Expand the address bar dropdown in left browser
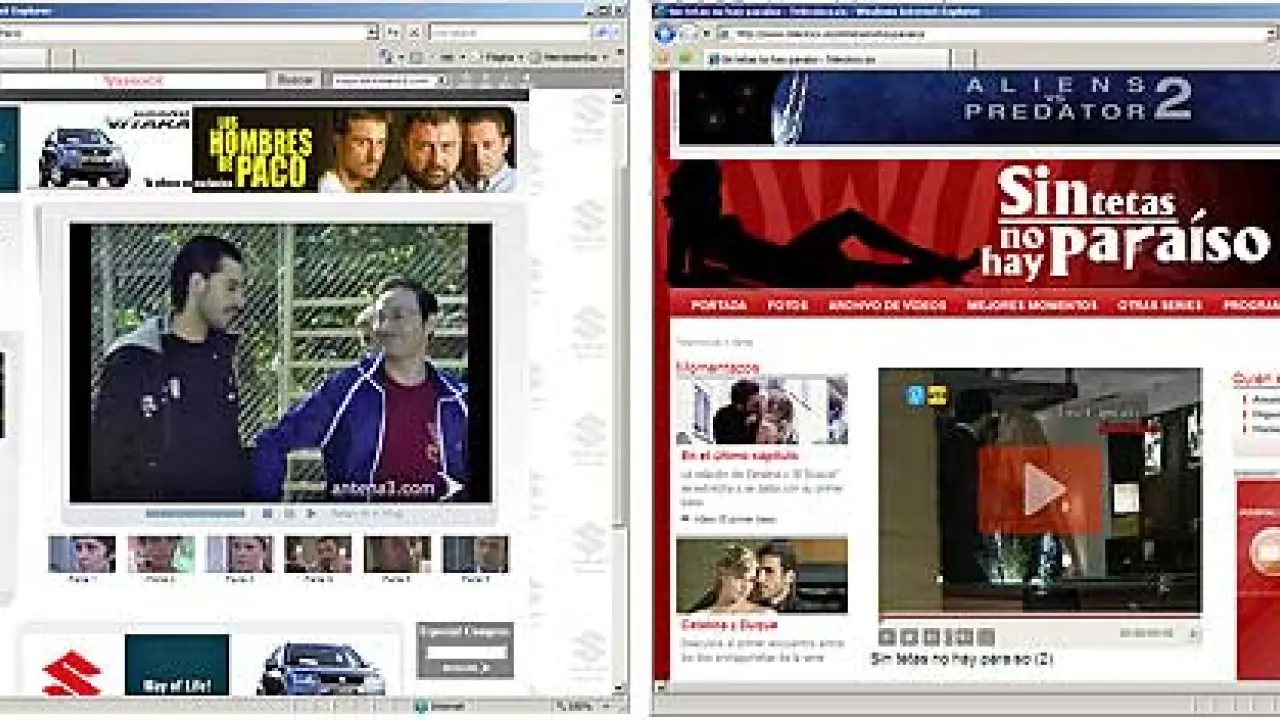The image size is (1280, 720). (372, 33)
